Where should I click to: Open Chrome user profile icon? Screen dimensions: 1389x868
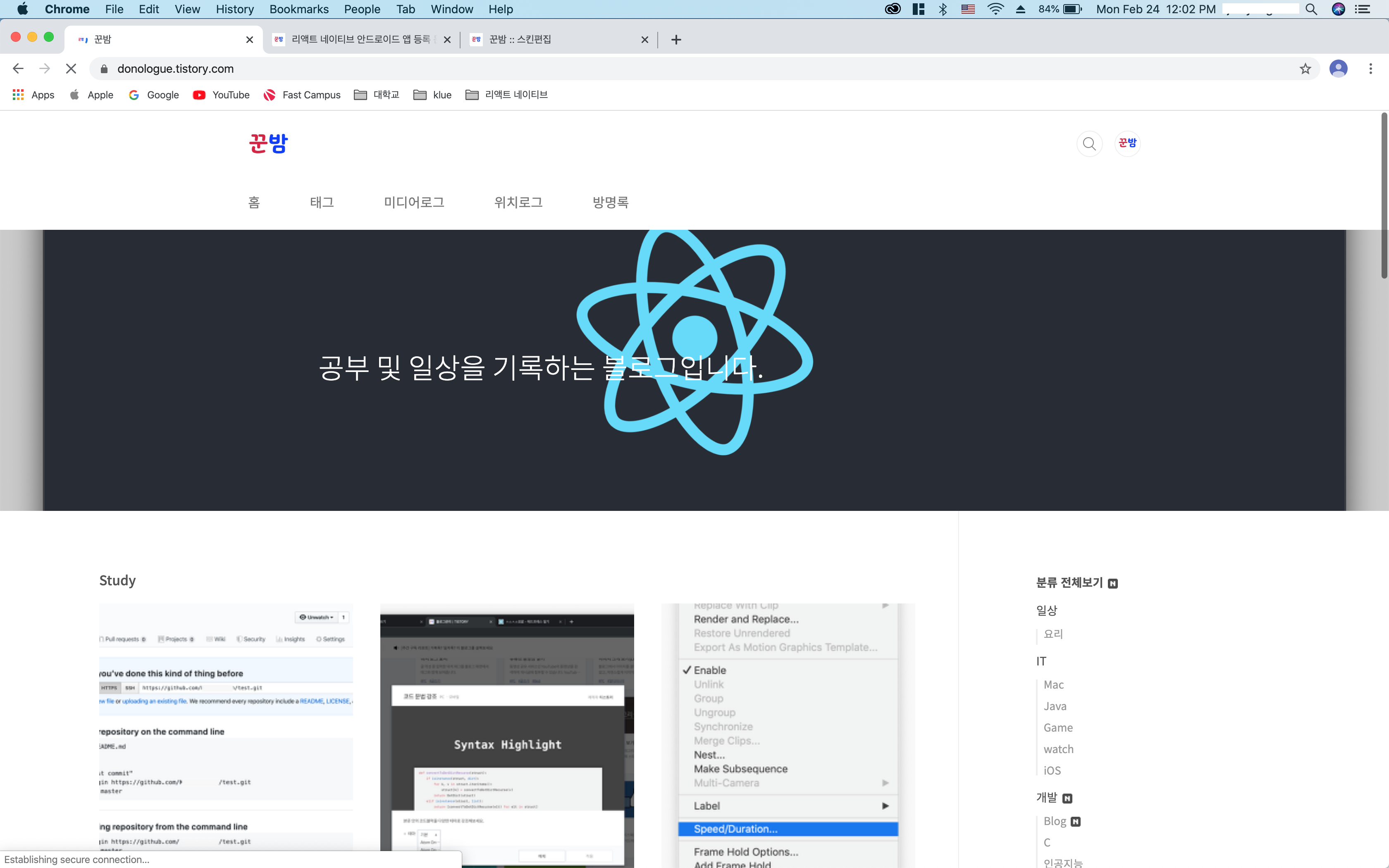pyautogui.click(x=1338, y=69)
